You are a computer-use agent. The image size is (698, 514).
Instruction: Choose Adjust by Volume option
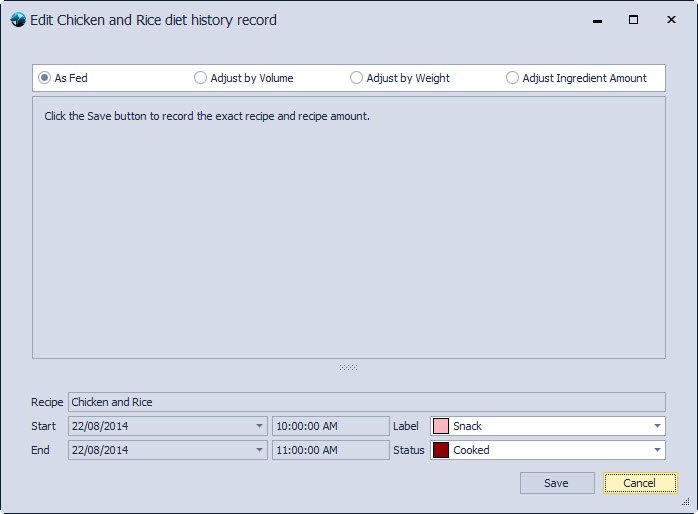coord(201,78)
